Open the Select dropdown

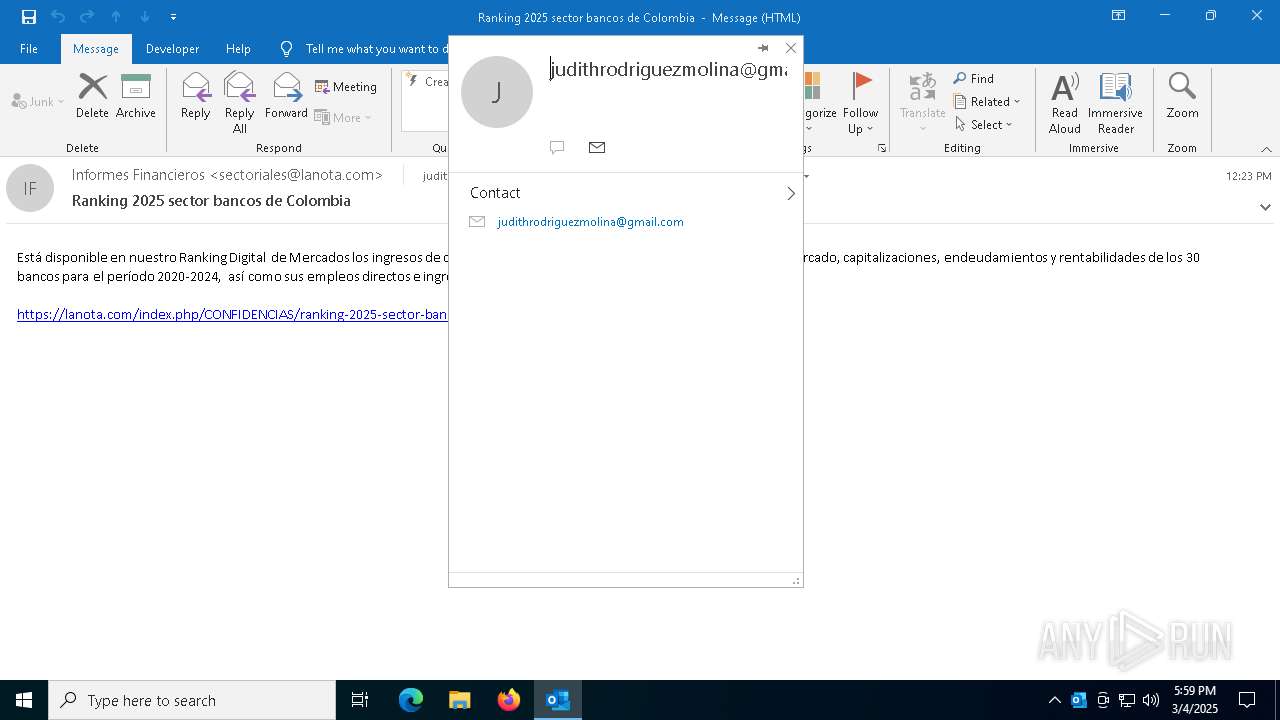984,125
